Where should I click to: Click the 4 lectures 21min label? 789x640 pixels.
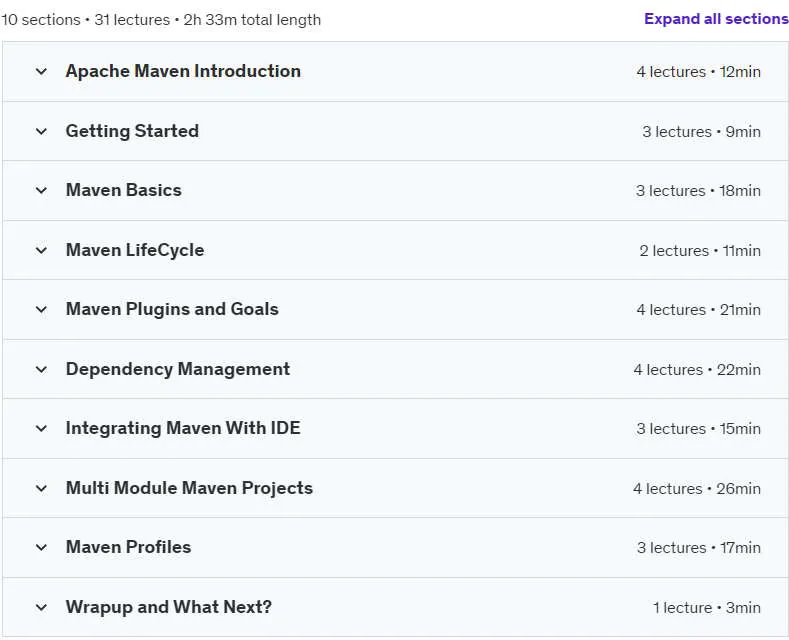pos(698,310)
